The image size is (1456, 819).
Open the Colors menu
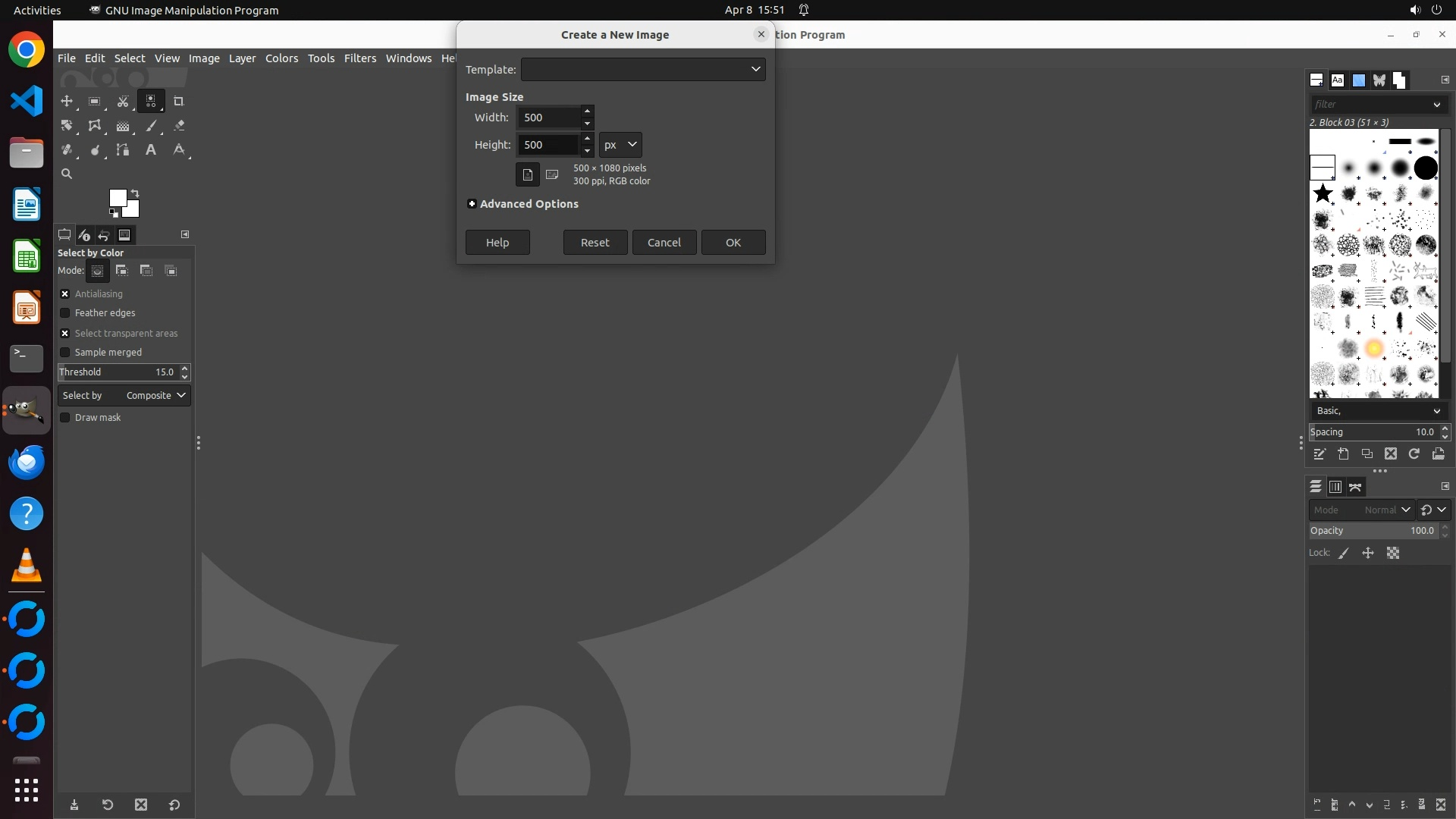click(281, 58)
